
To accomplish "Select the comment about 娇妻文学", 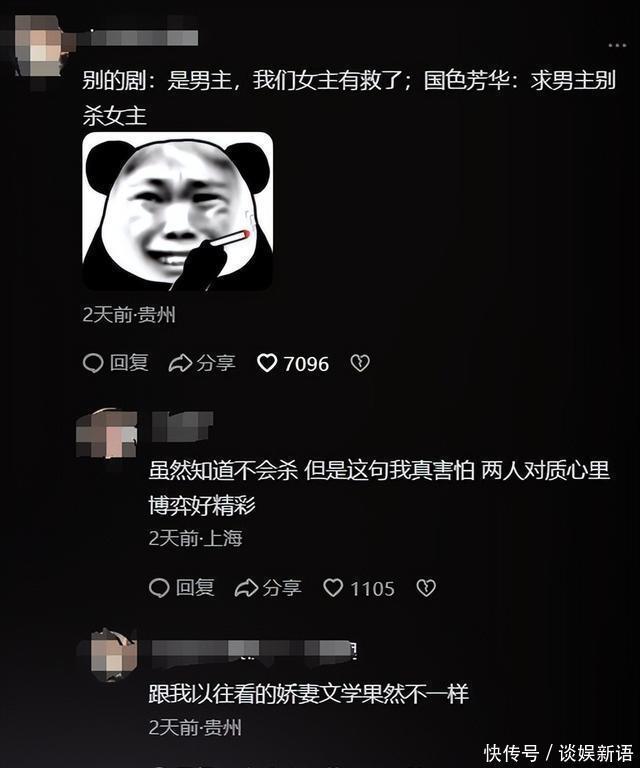I will (x=308, y=694).
